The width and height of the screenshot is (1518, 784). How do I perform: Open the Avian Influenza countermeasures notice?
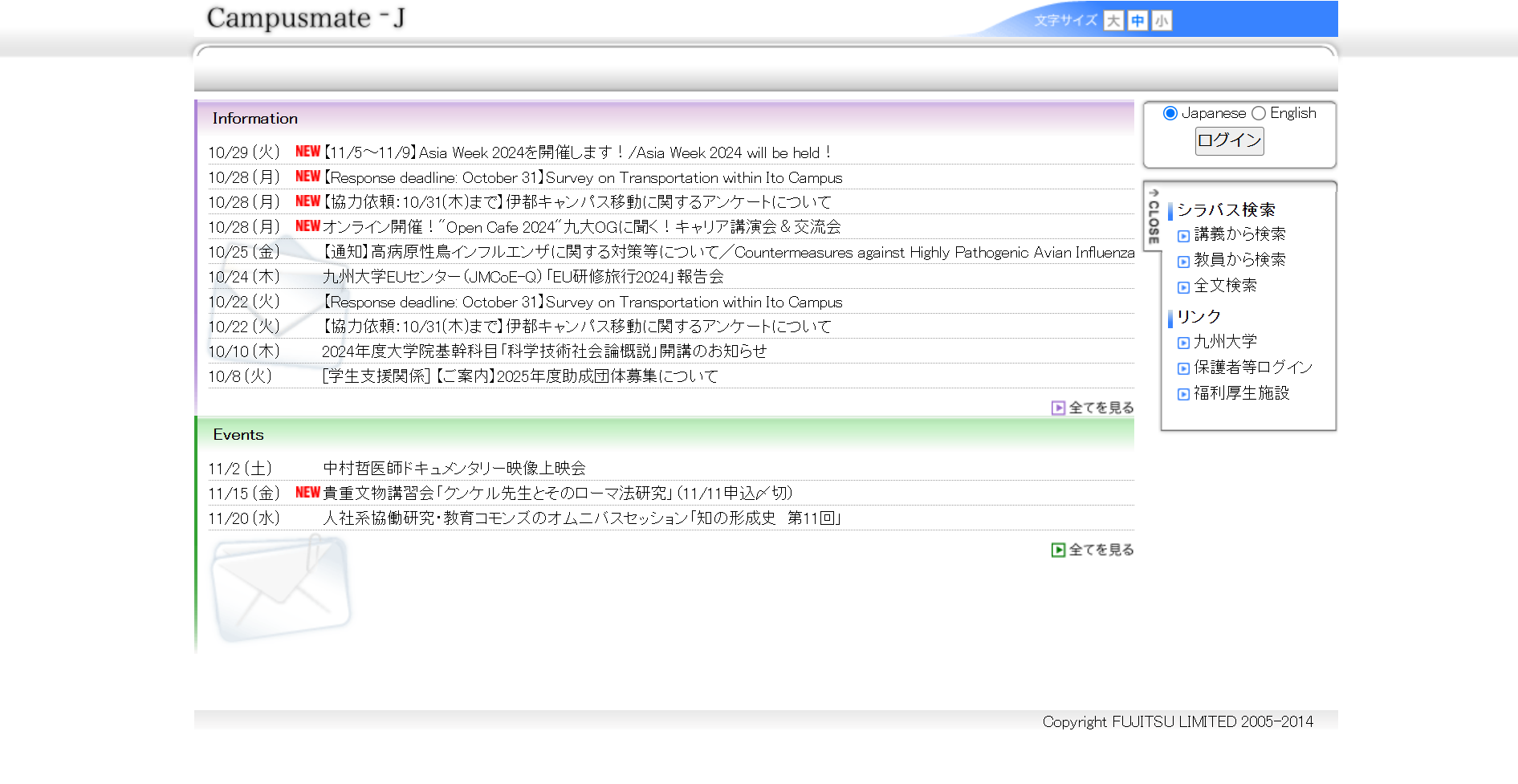(728, 252)
